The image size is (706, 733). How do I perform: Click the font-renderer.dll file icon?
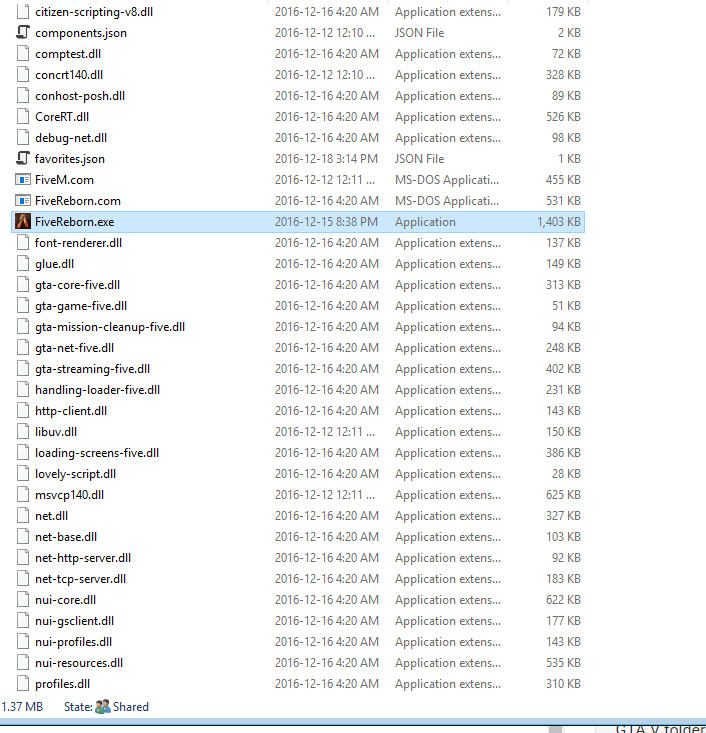[23, 243]
